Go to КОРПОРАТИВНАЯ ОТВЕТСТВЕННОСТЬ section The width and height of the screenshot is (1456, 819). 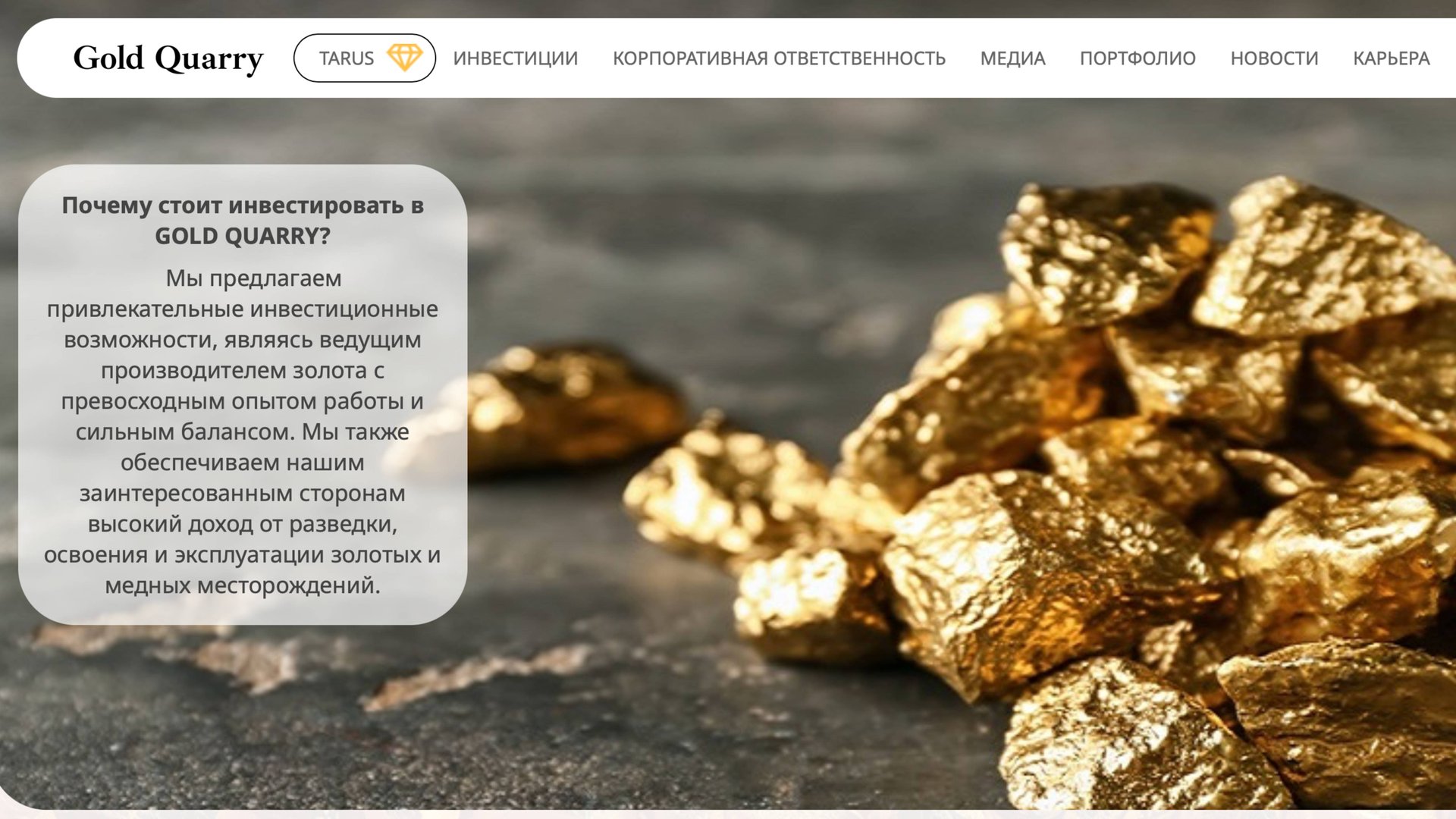(779, 58)
